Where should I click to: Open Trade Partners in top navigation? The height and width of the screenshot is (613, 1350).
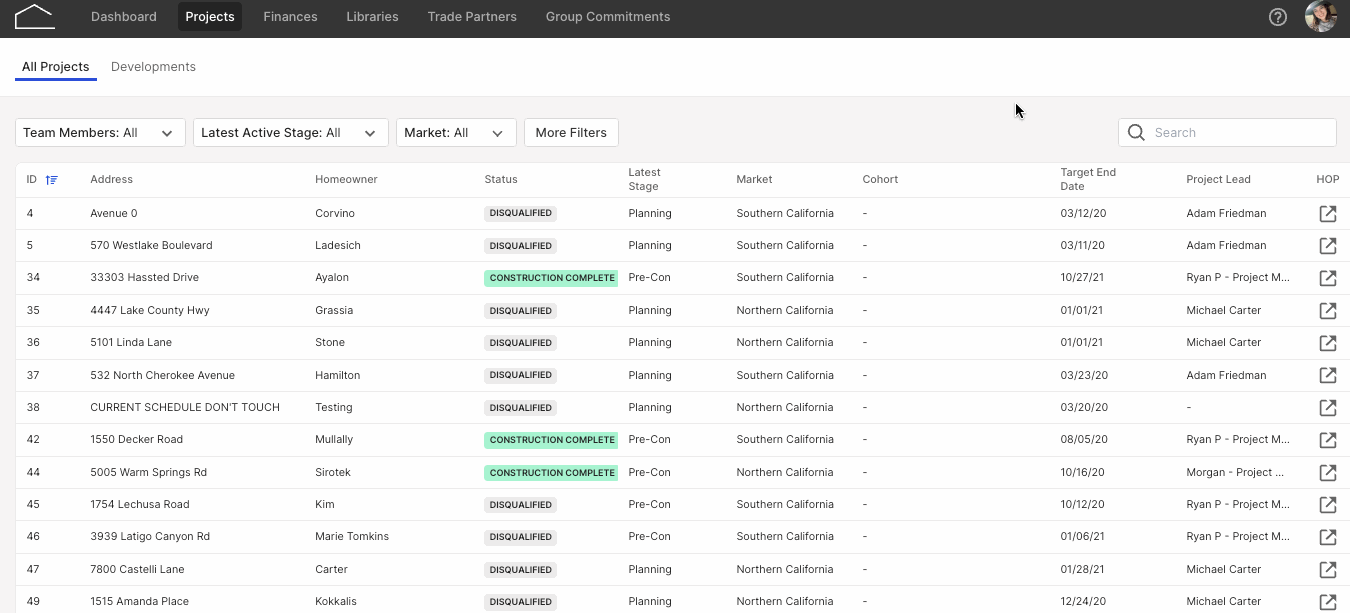tap(472, 17)
